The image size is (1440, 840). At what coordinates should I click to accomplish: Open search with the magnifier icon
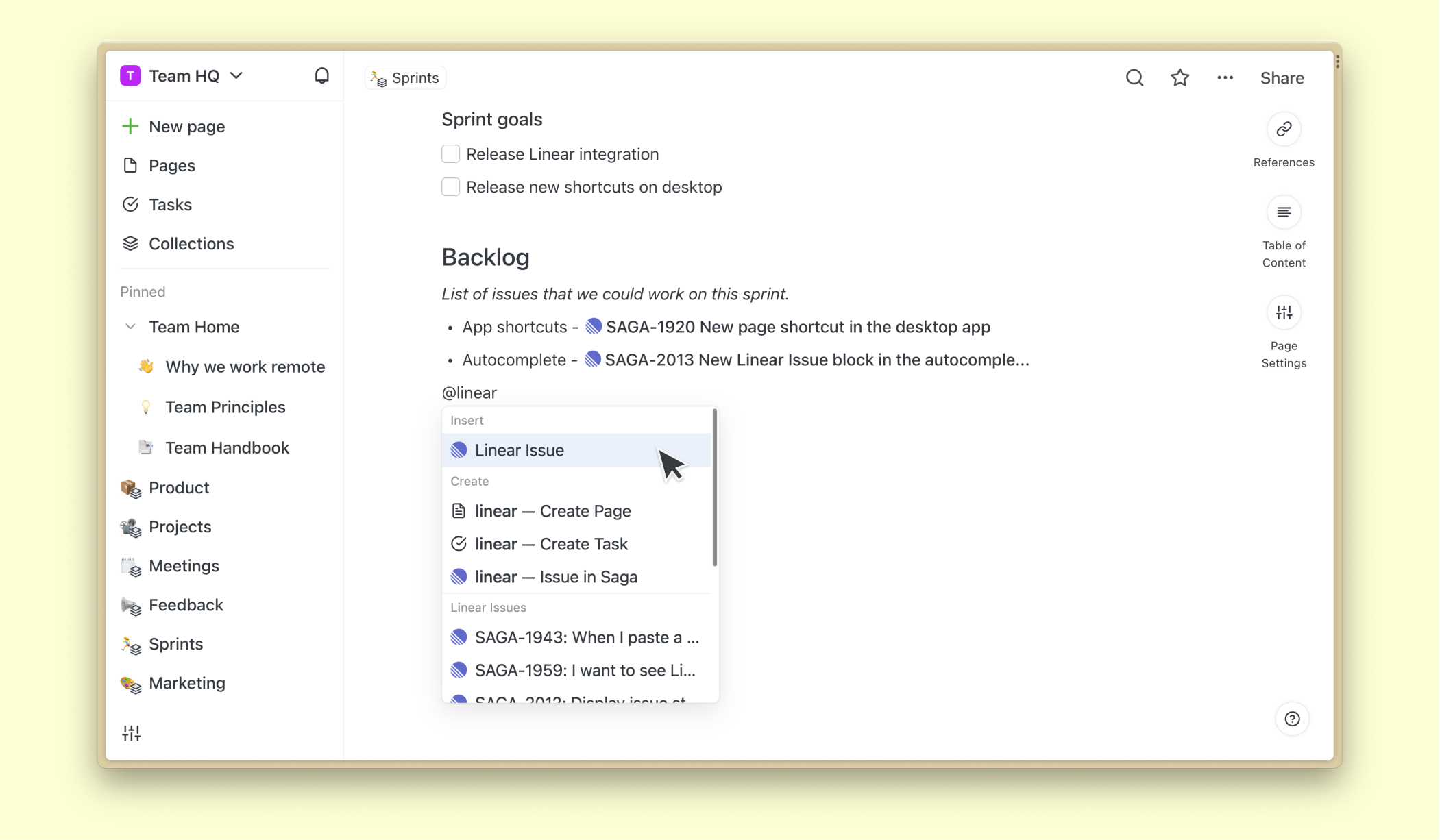click(1134, 78)
